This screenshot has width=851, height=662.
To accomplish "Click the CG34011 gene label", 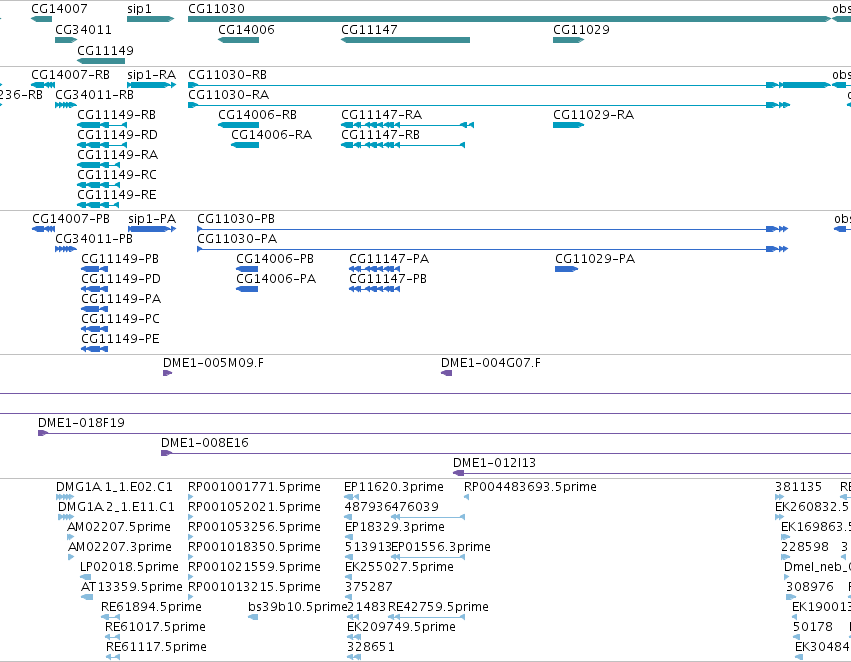I will tap(83, 29).
